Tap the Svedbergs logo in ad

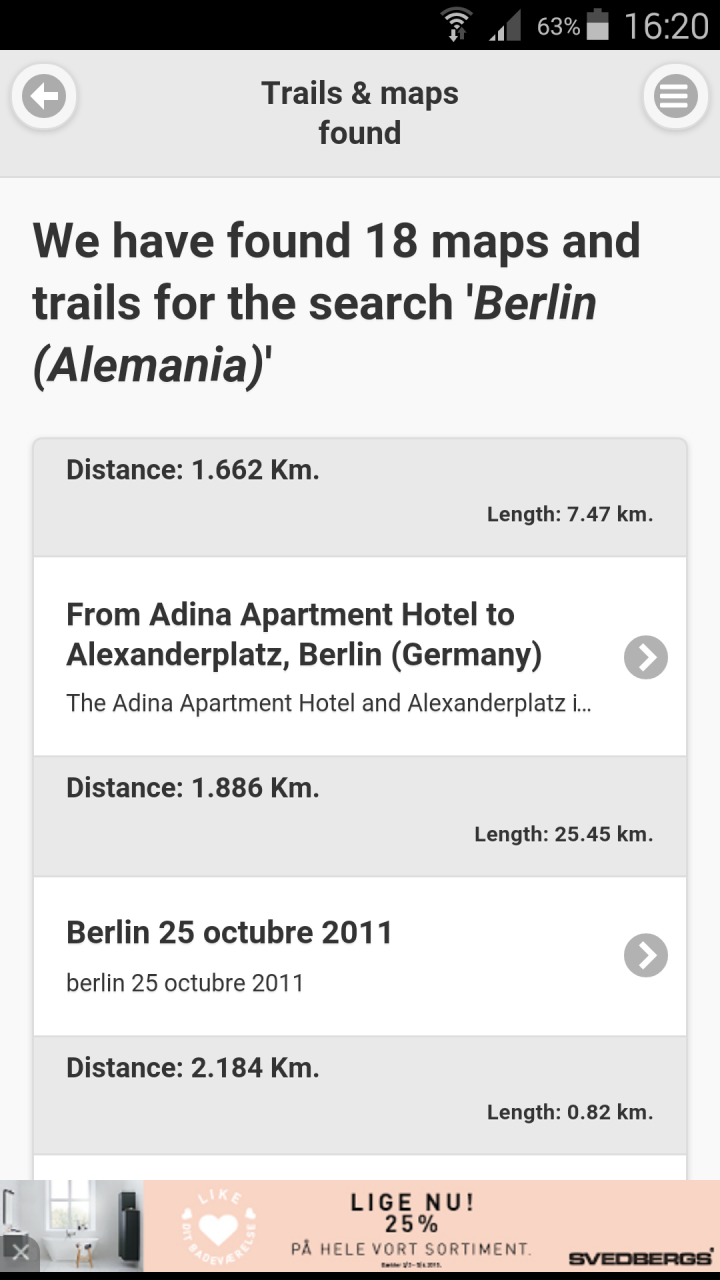click(640, 1257)
